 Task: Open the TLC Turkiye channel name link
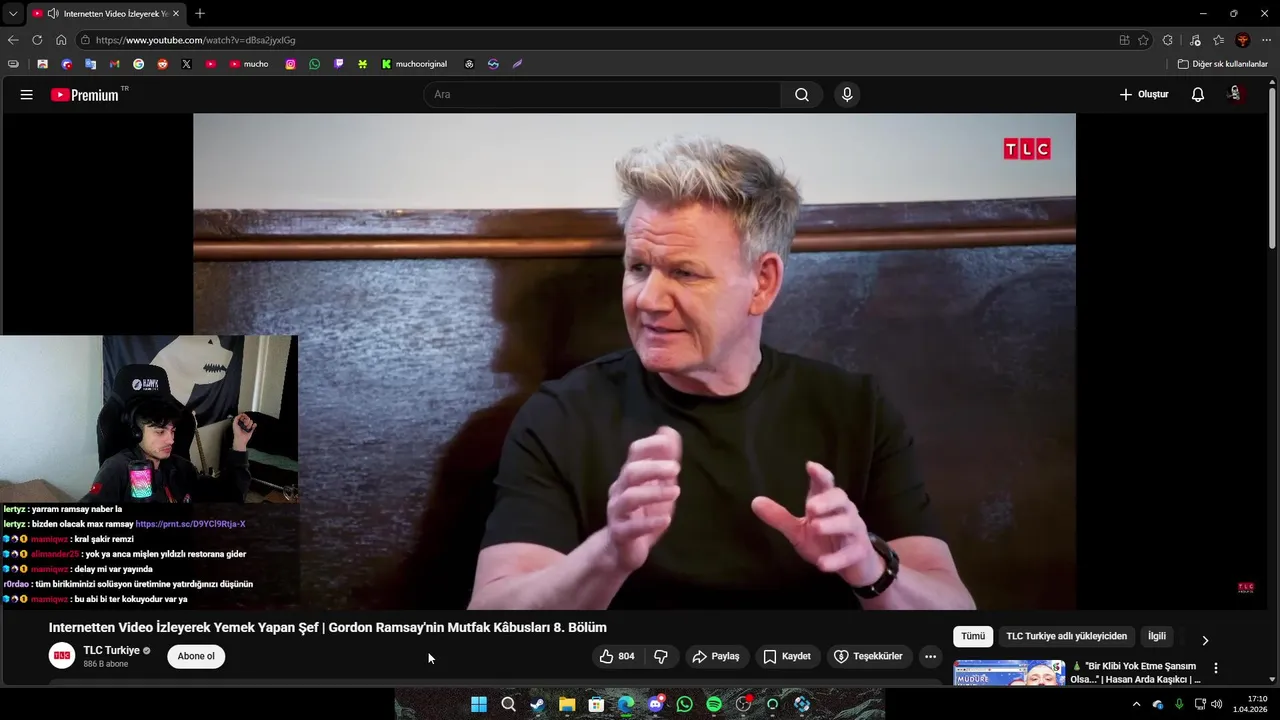click(111, 651)
